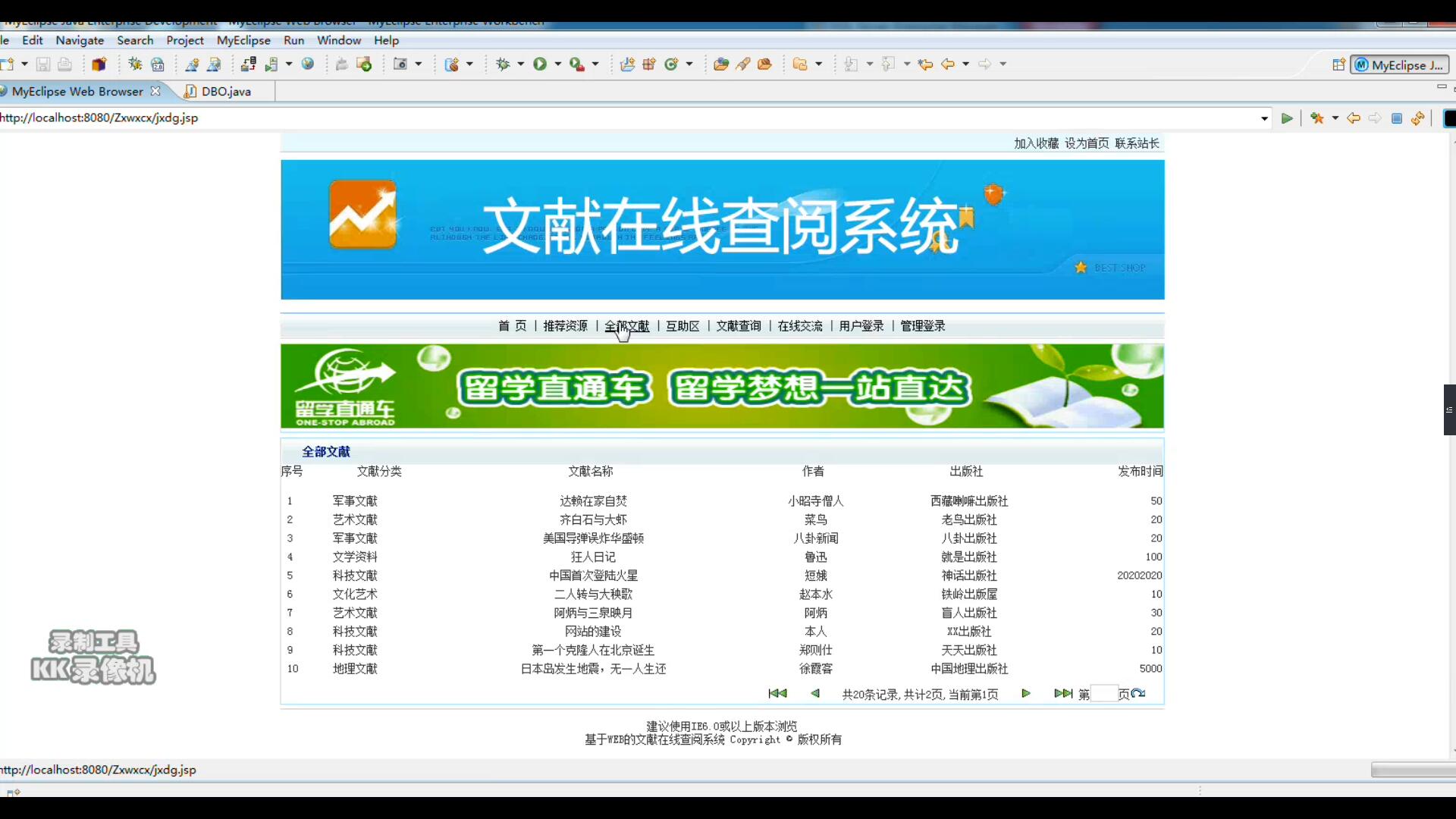The width and height of the screenshot is (1456, 819).
Task: Click the green Go arrow beside URL bar
Action: tap(1287, 118)
